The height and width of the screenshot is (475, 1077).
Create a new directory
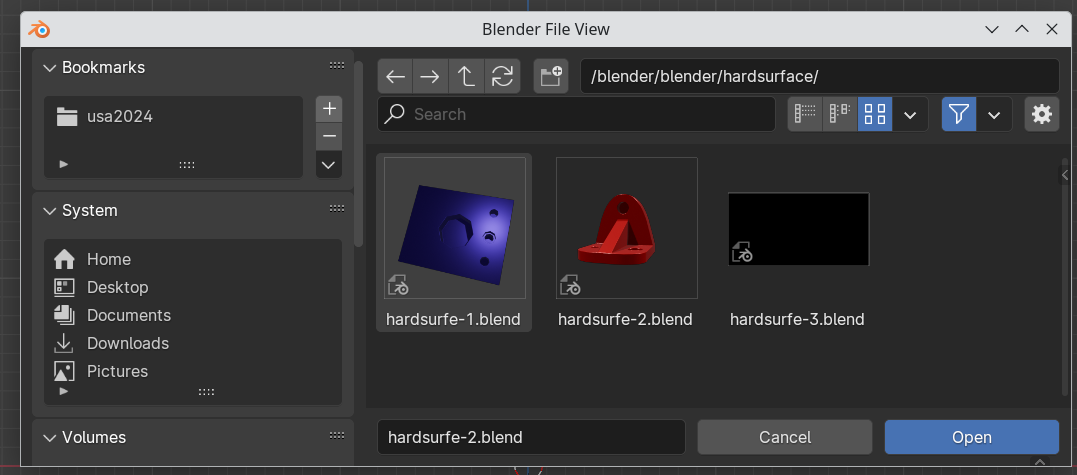point(551,76)
